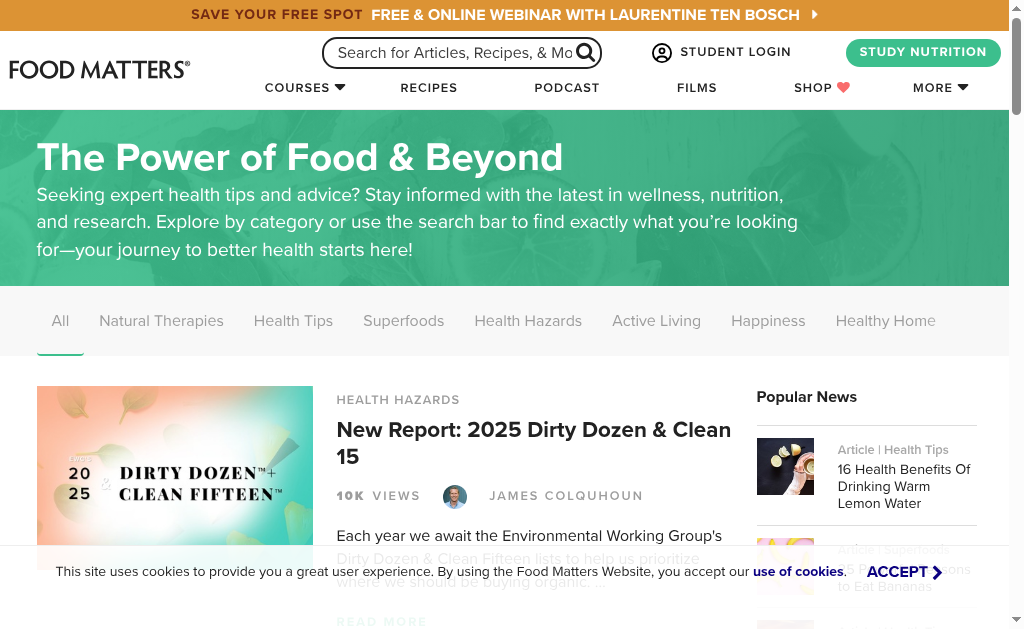Click the arrow icon in webinar banner
Image resolution: width=1024 pixels, height=629 pixels.
(814, 14)
